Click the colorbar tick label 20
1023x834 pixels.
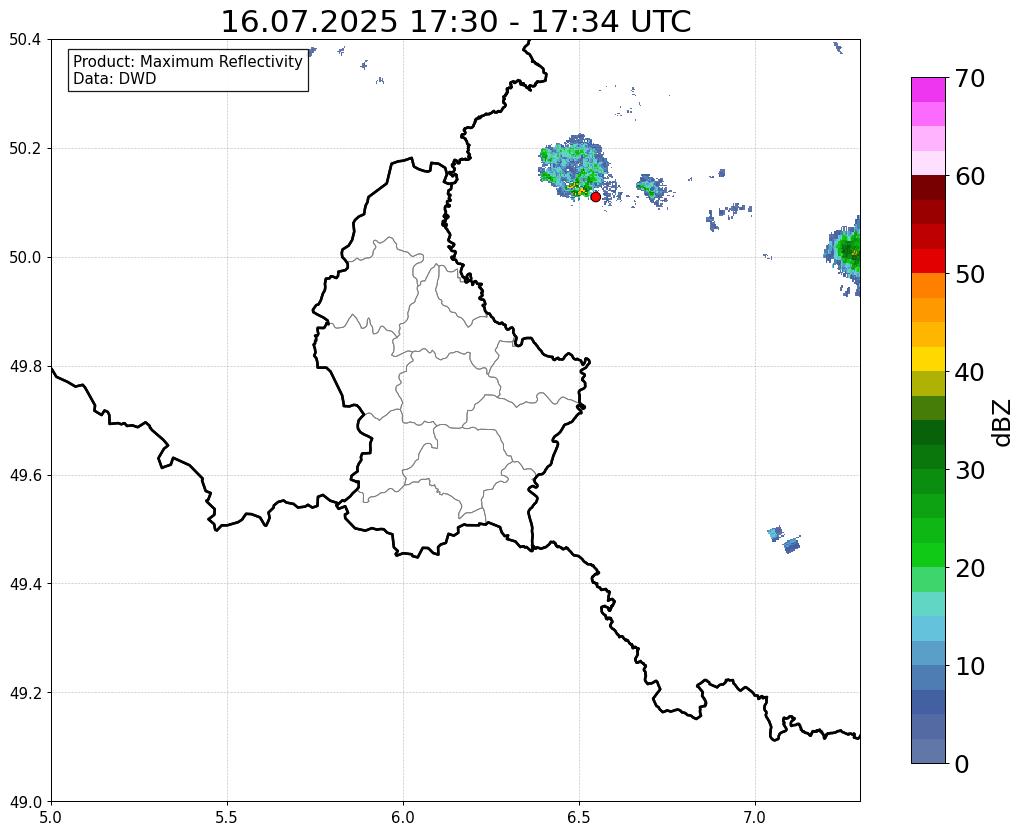point(969,568)
